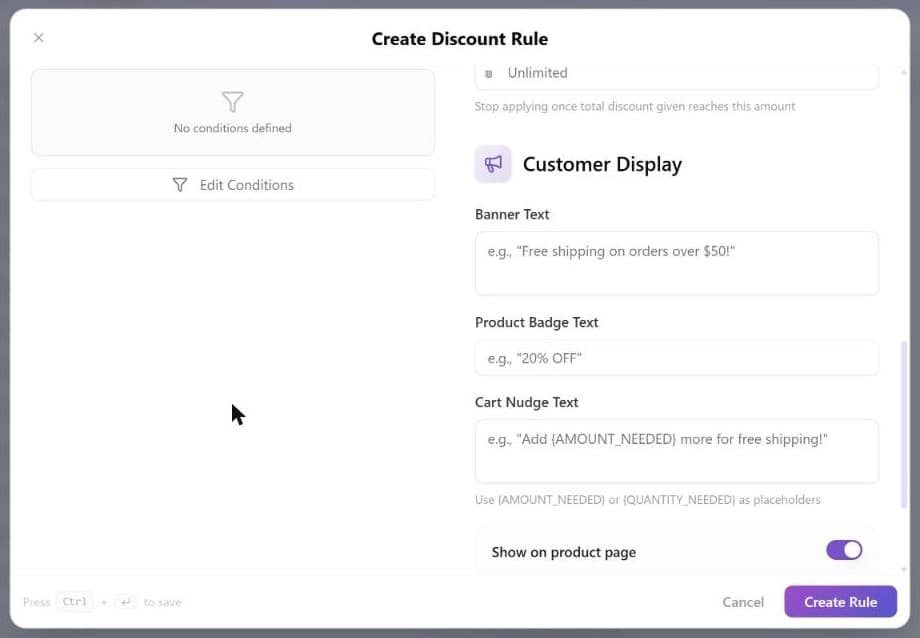Click the Product Badge Text label
Viewport: 920px width, 638px height.
click(x=536, y=323)
